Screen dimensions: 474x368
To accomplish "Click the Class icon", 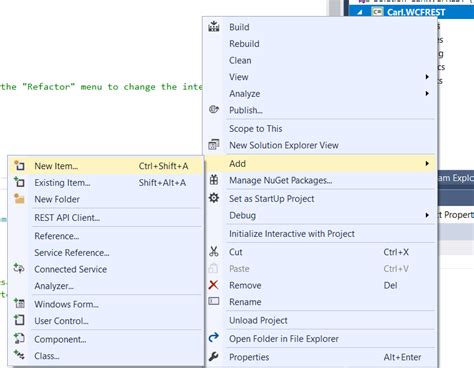I will click(x=19, y=355).
